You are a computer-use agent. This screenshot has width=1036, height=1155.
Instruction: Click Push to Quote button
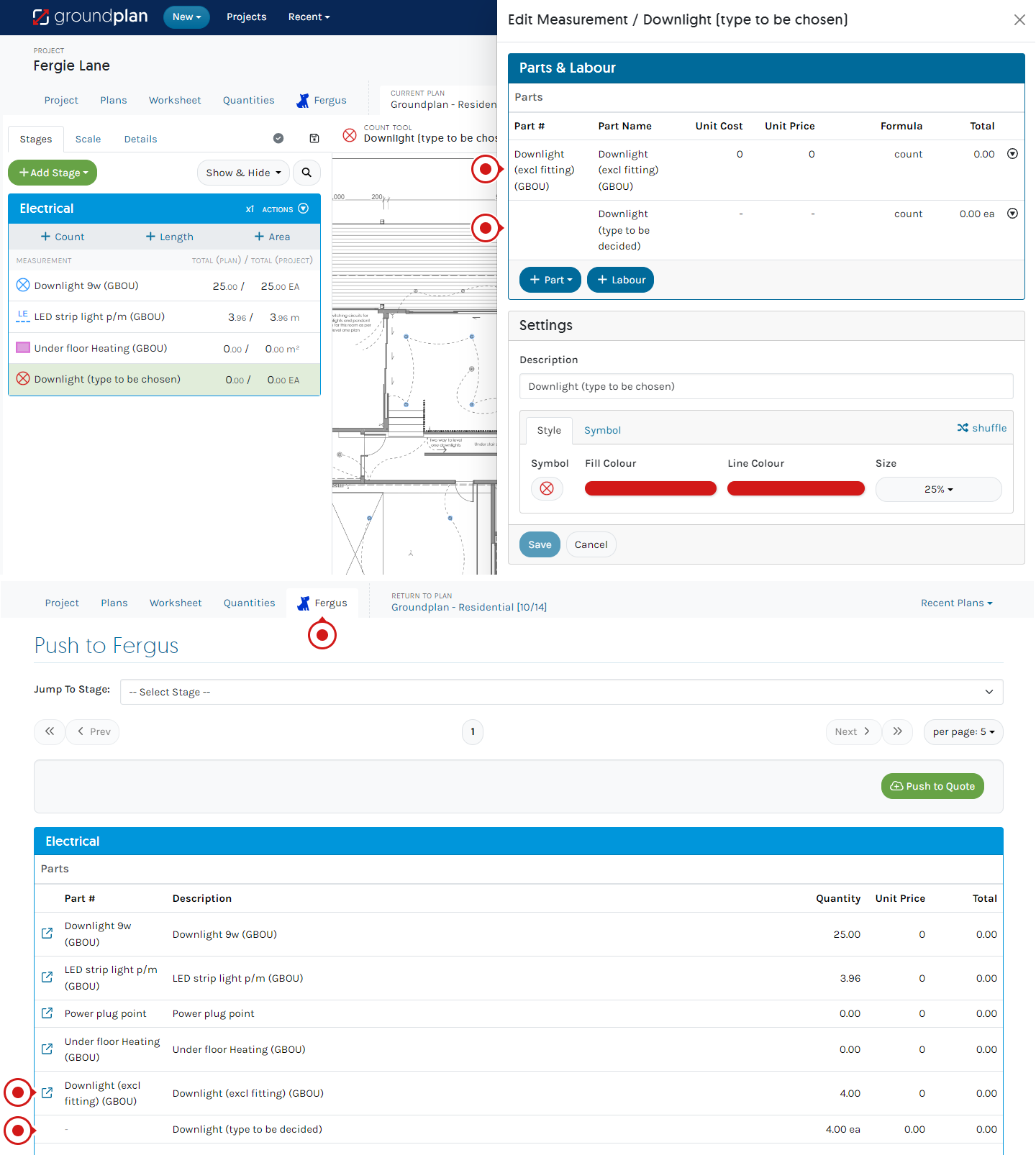932,786
